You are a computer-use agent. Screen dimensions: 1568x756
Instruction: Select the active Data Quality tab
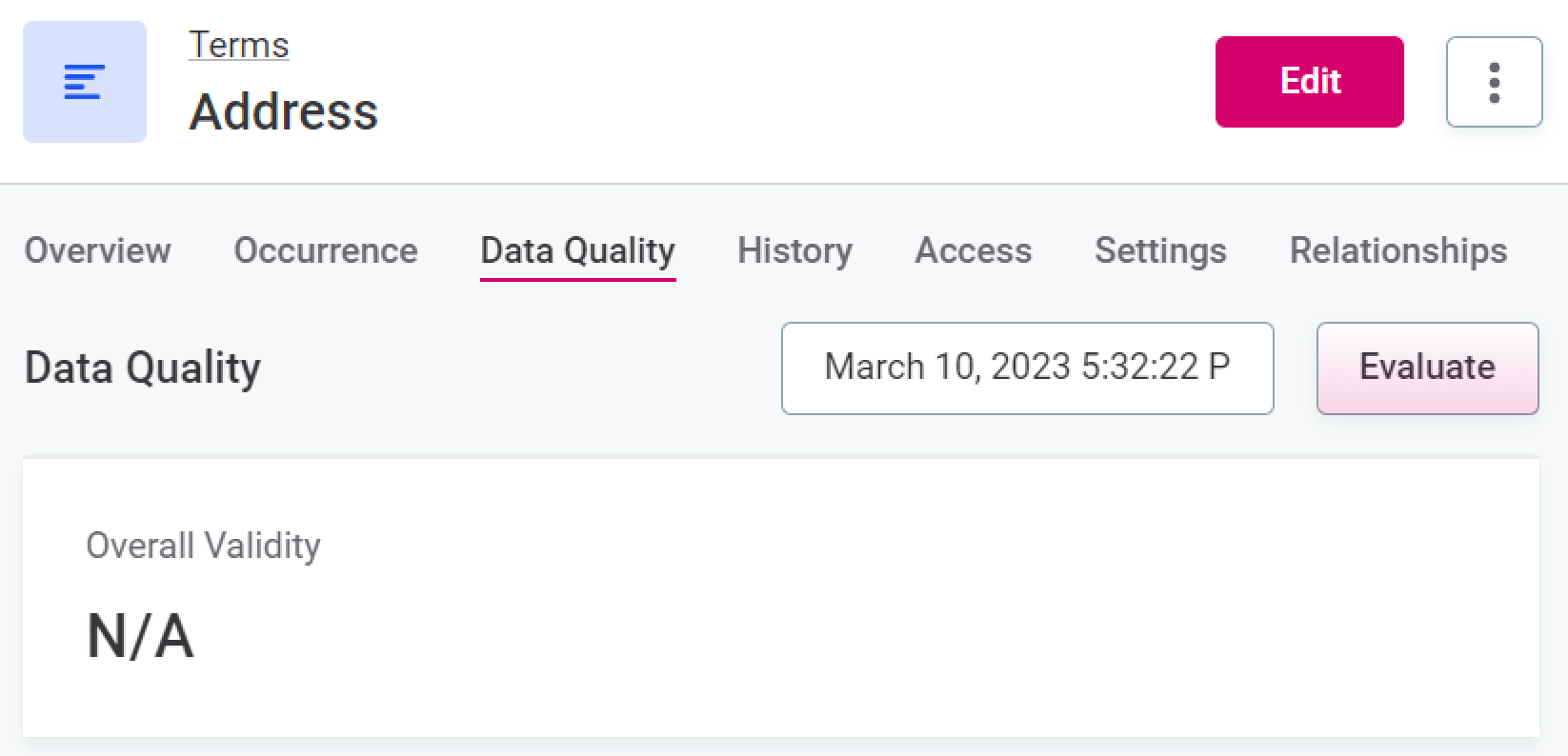(577, 250)
